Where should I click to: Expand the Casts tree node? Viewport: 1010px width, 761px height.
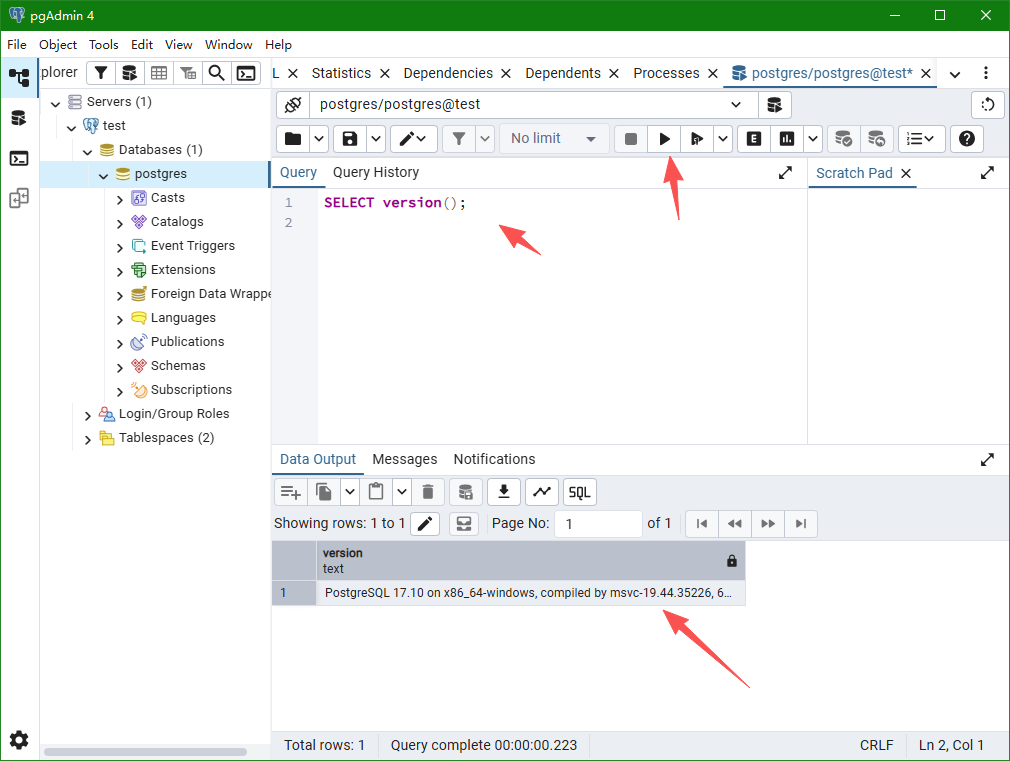[120, 199]
